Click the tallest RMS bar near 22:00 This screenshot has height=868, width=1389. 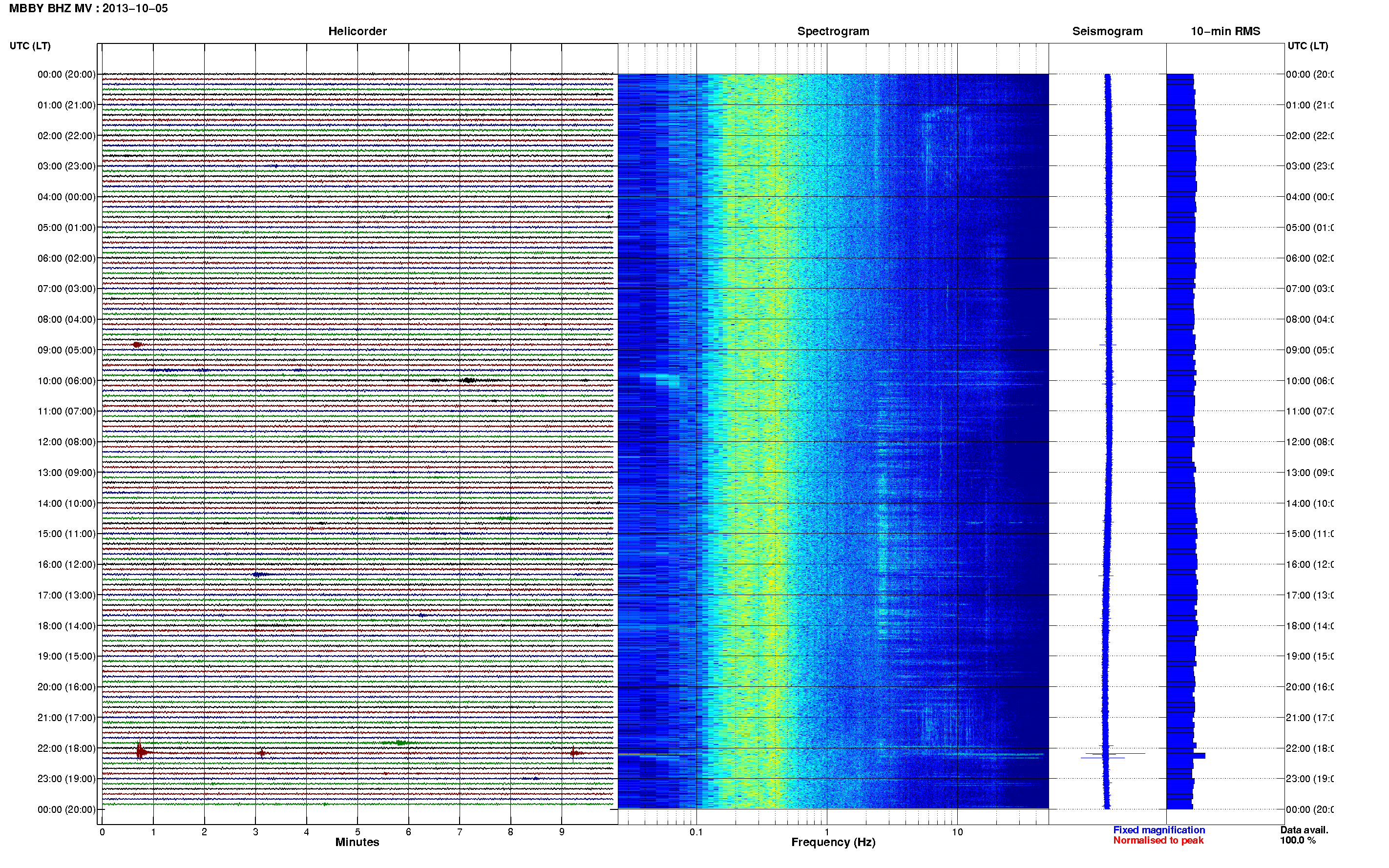tap(1186, 756)
